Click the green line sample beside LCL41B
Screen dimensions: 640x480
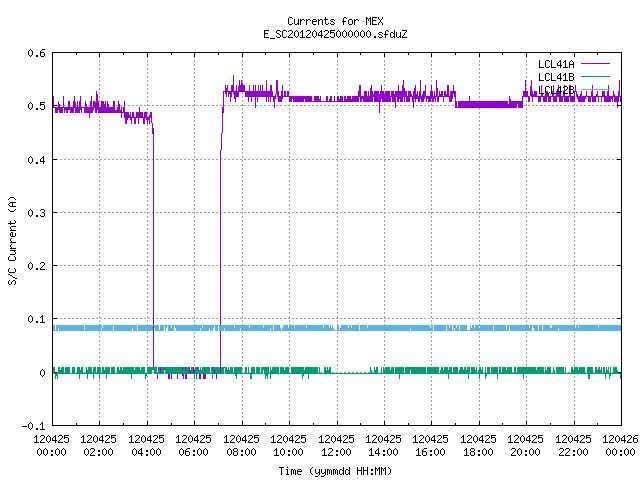pos(595,76)
